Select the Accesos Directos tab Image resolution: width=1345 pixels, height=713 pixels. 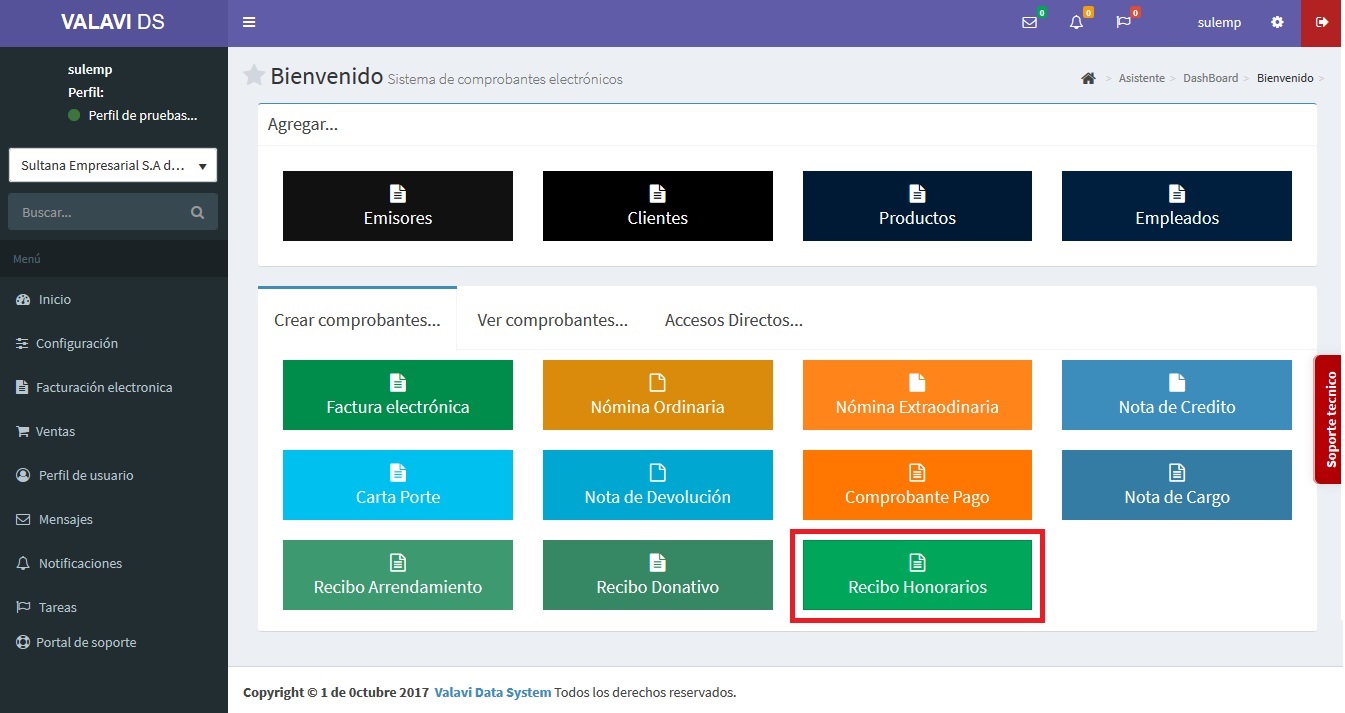[733, 320]
